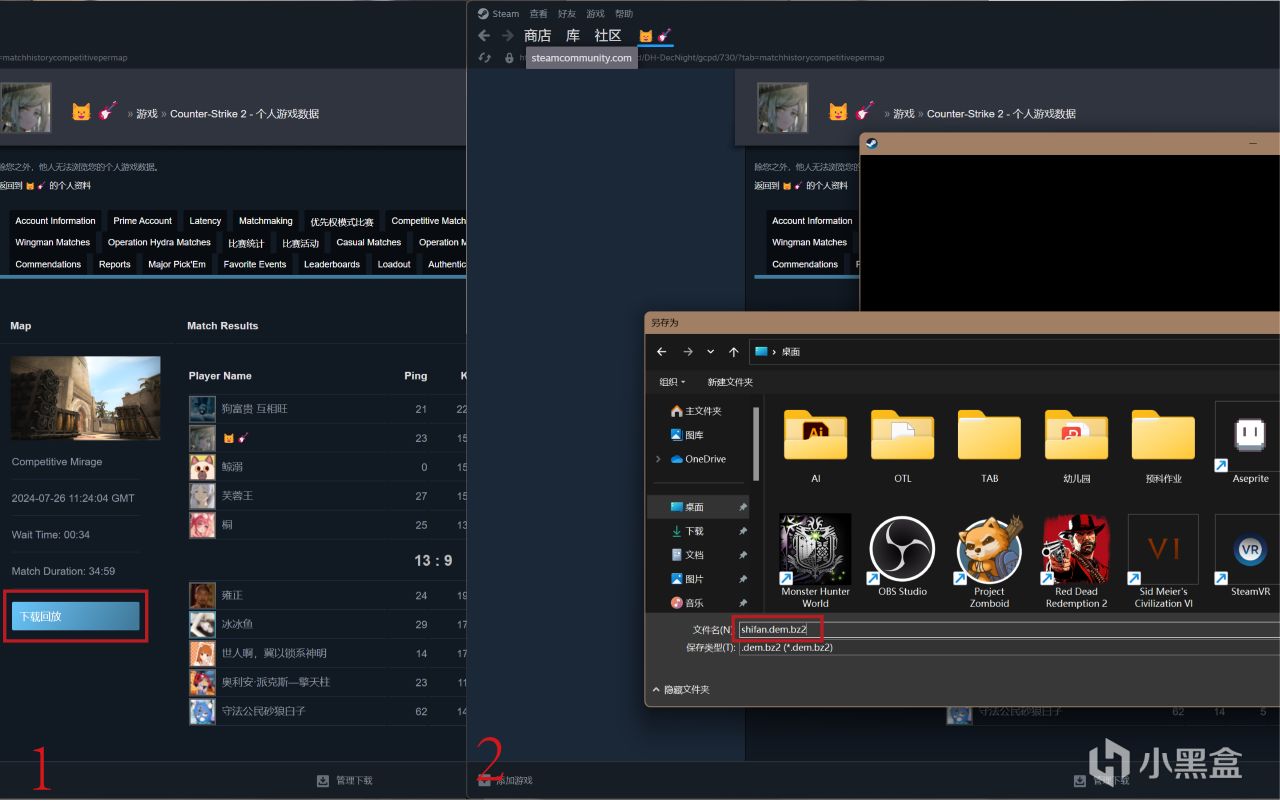Open the Casual Matches tab
The height and width of the screenshot is (808, 1280).
[x=369, y=243]
